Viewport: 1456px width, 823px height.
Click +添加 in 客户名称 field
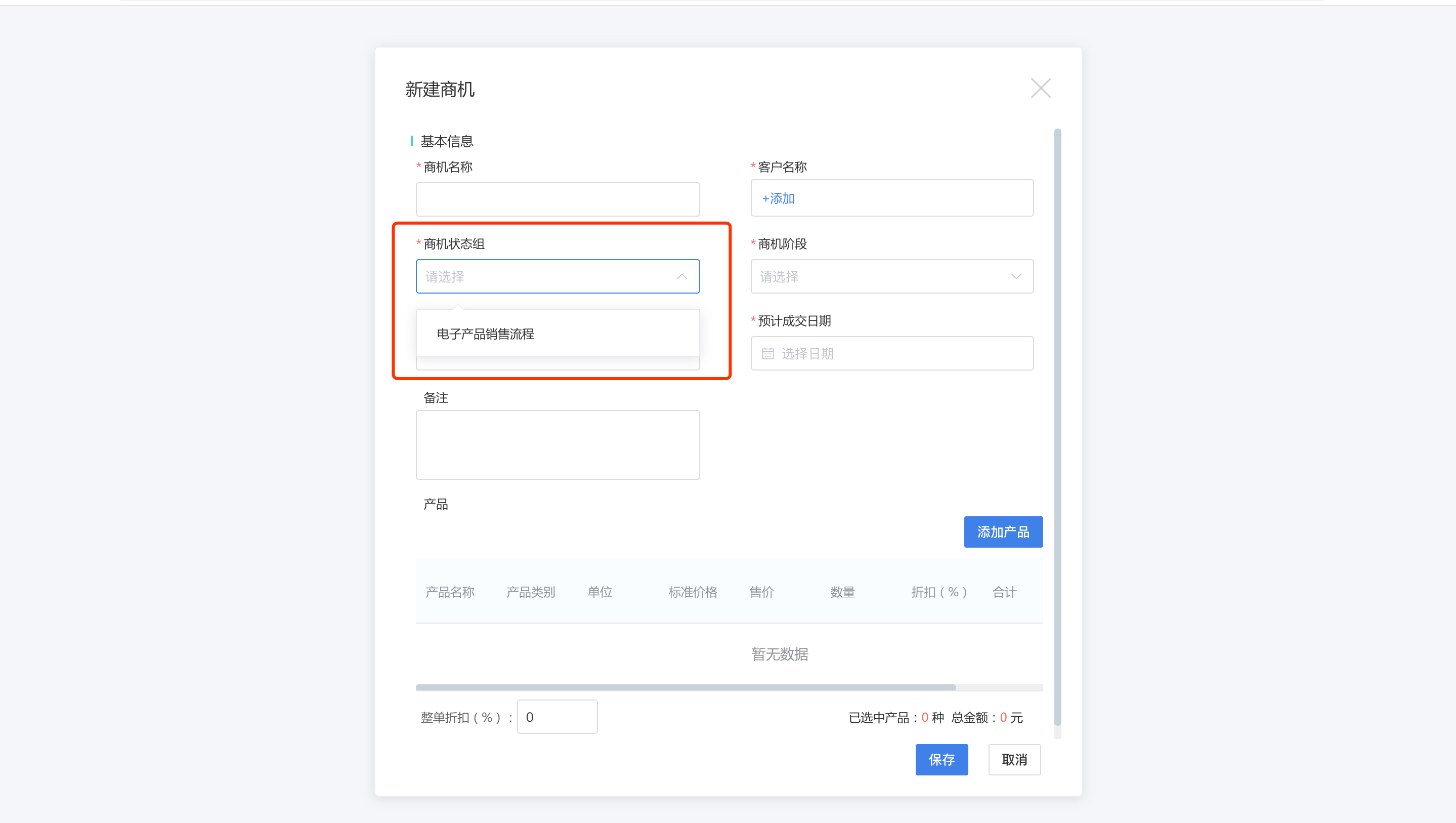tap(778, 198)
